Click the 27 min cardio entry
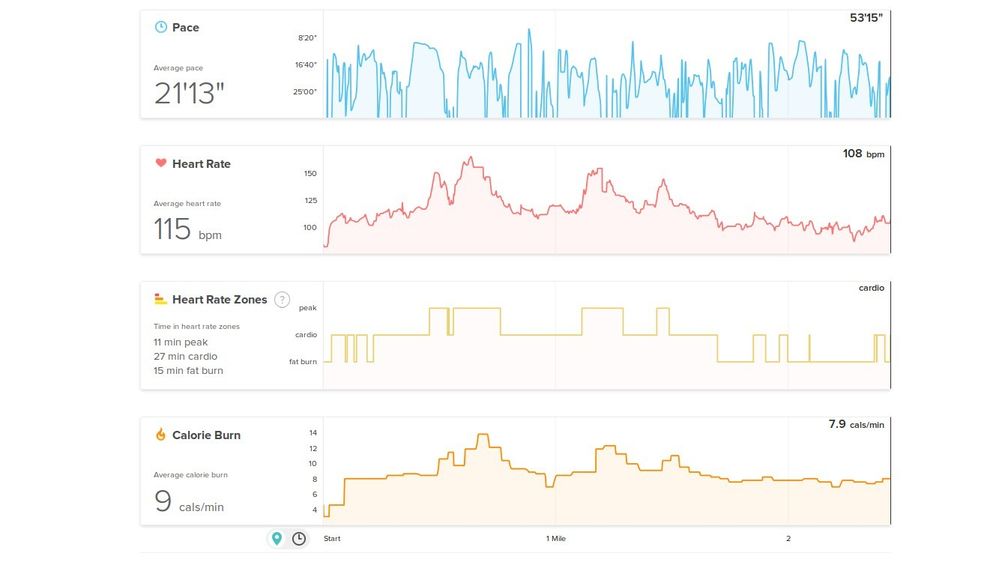 coord(185,356)
